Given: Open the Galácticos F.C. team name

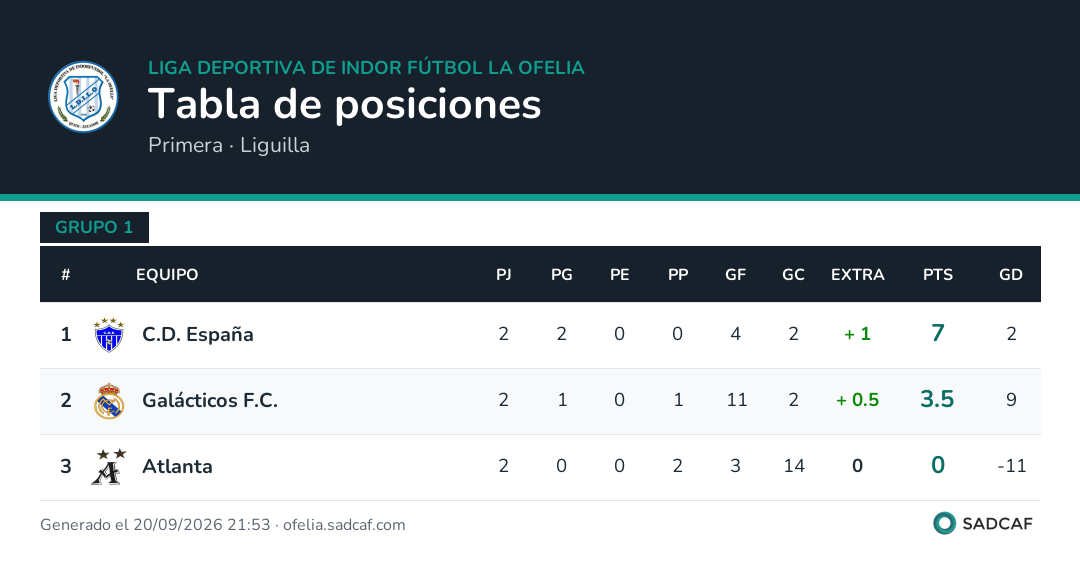Looking at the screenshot, I should click(x=210, y=400).
